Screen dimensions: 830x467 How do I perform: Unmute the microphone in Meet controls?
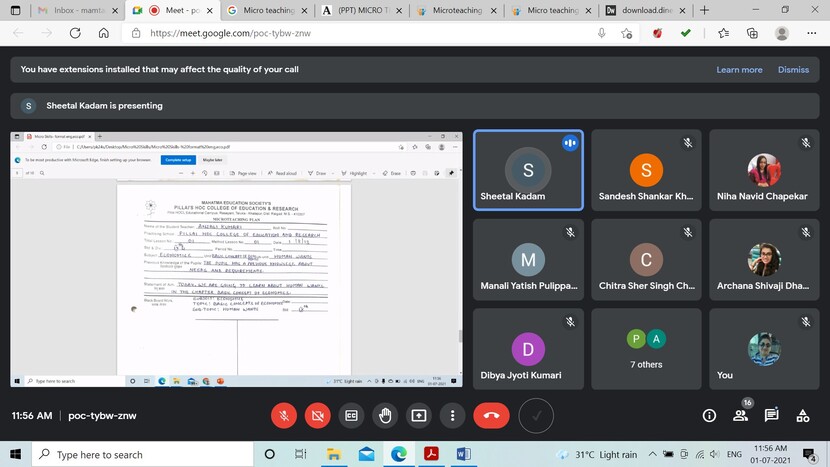coord(285,415)
